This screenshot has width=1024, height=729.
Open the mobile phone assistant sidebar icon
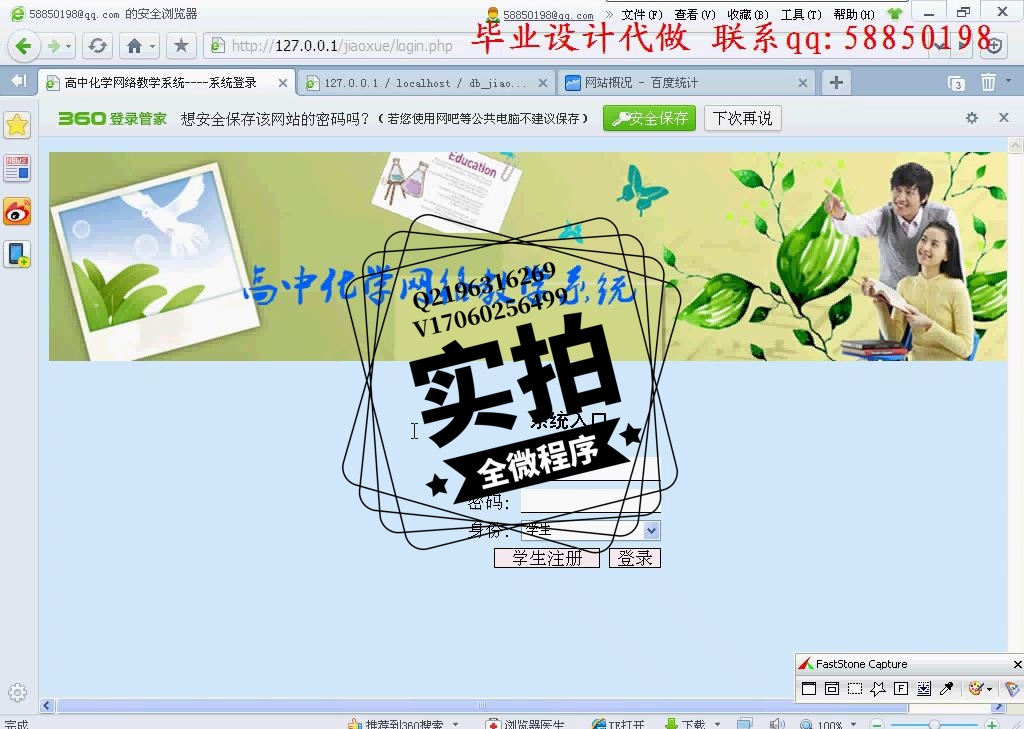[17, 254]
